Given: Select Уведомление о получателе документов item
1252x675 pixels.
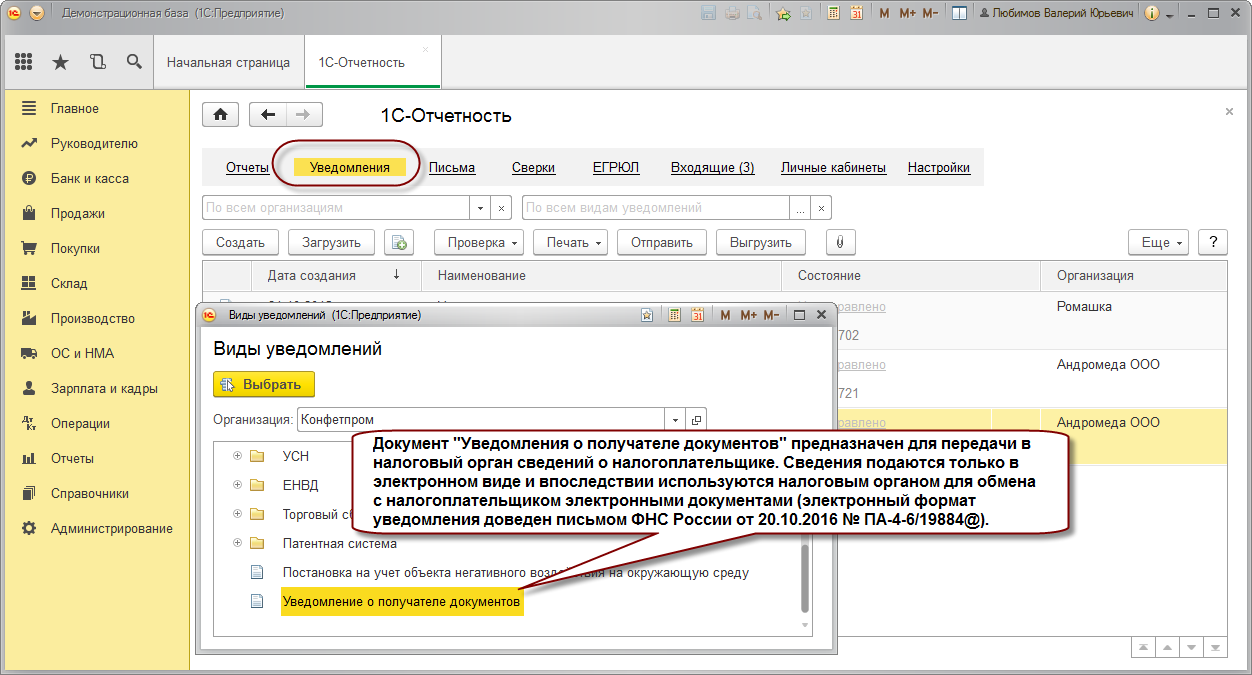Looking at the screenshot, I should point(401,601).
